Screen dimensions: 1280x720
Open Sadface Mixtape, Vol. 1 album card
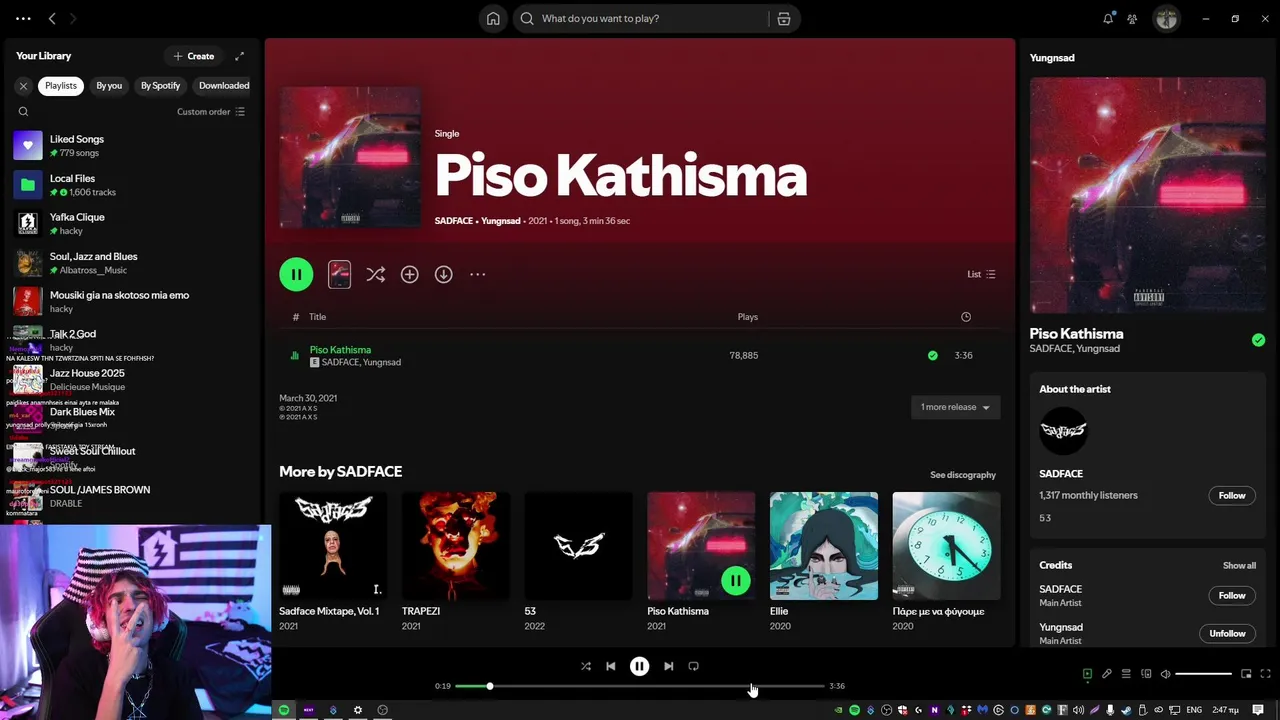point(333,562)
